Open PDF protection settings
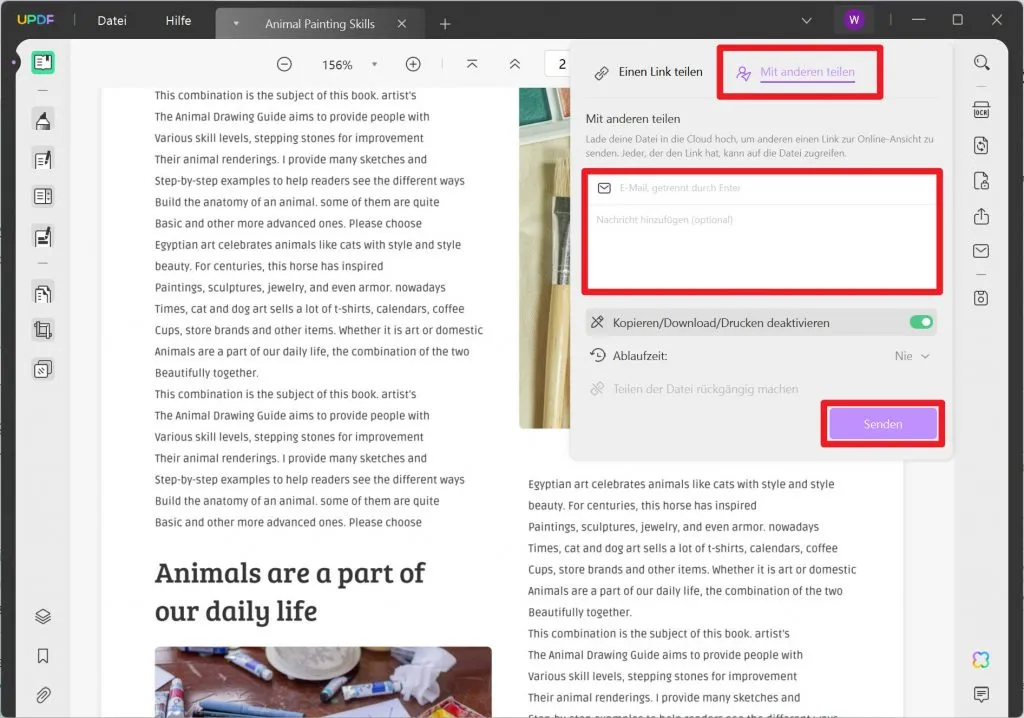The height and width of the screenshot is (718, 1024). pyautogui.click(x=981, y=181)
